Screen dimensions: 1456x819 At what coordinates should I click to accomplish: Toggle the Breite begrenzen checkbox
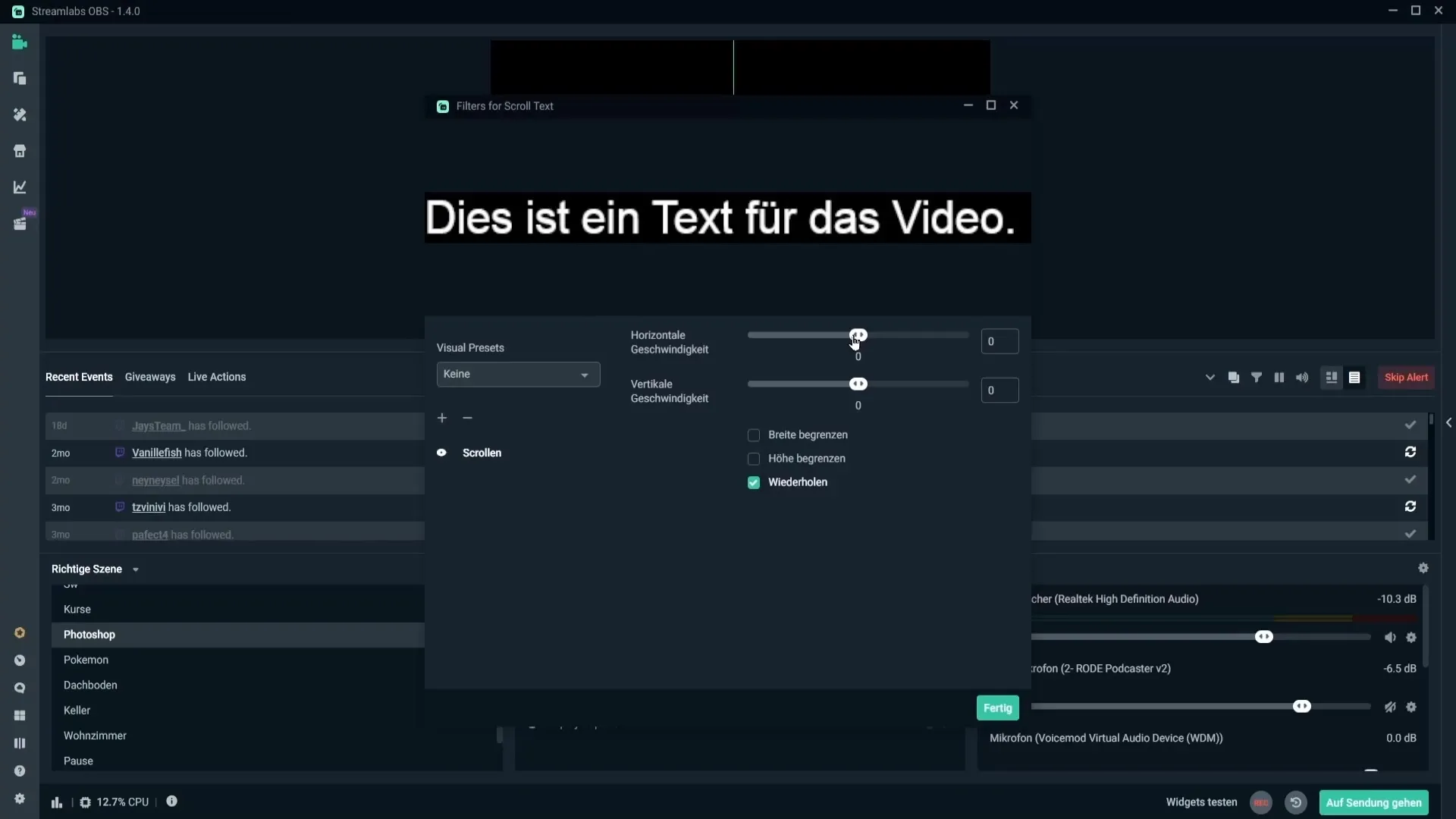pos(753,435)
